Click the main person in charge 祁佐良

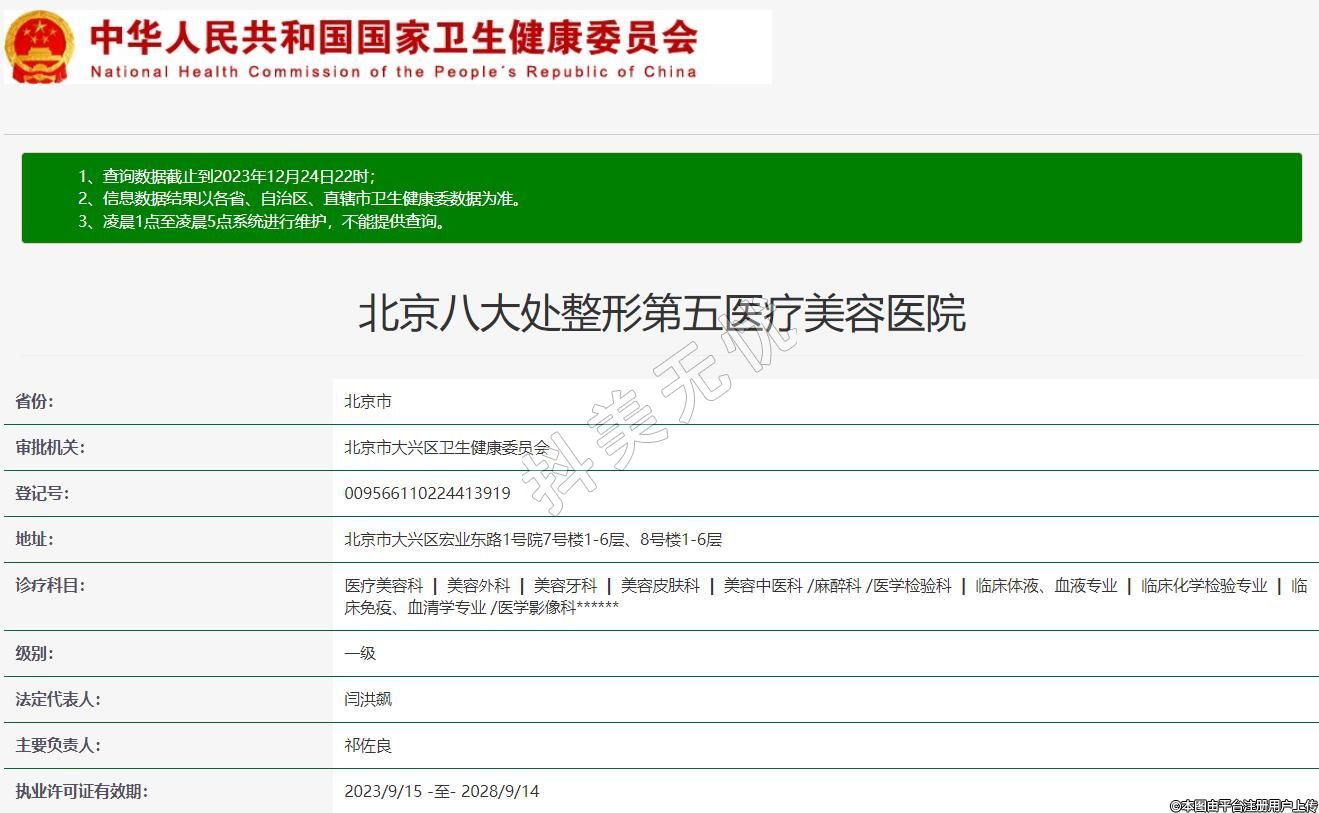[368, 746]
